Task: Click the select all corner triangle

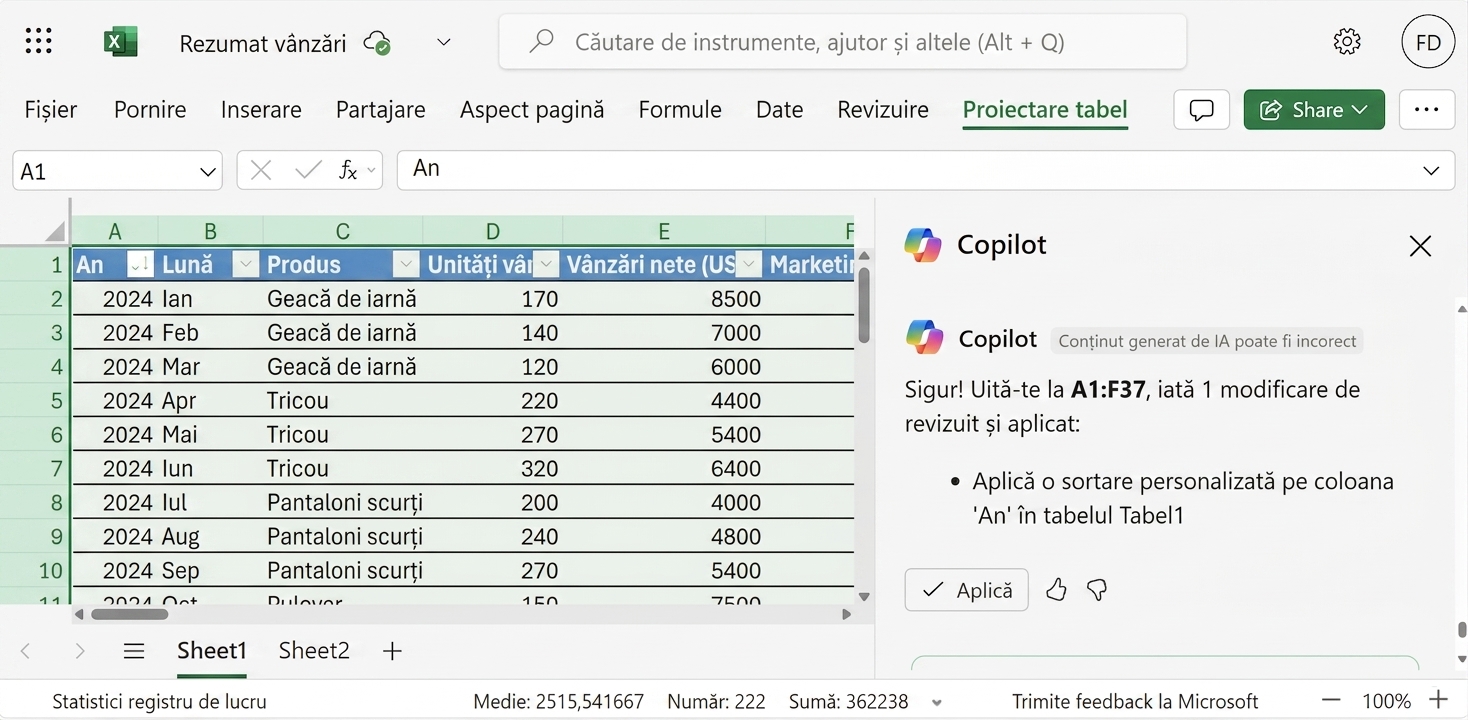Action: (x=55, y=232)
